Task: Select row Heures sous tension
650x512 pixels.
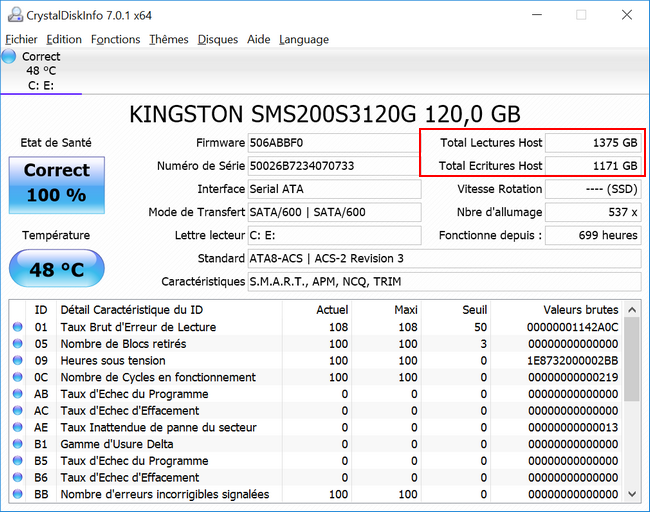Action: [316, 360]
